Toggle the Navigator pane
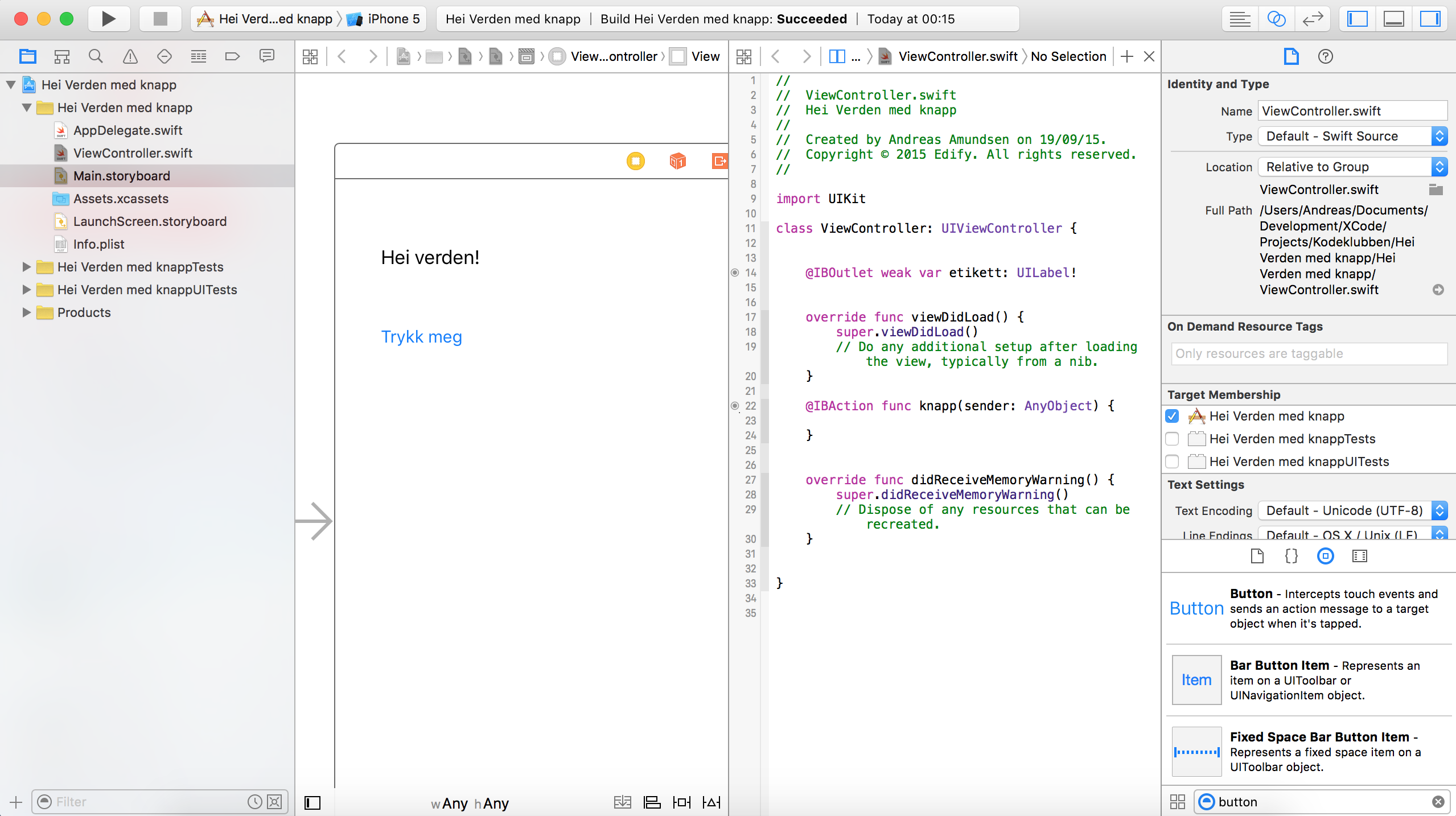Viewport: 1456px width, 816px height. (x=1358, y=19)
